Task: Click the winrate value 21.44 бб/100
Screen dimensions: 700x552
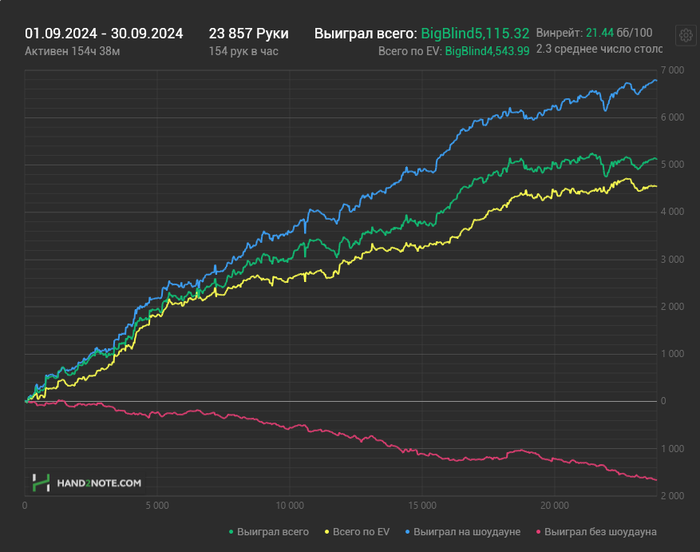Action: point(619,33)
